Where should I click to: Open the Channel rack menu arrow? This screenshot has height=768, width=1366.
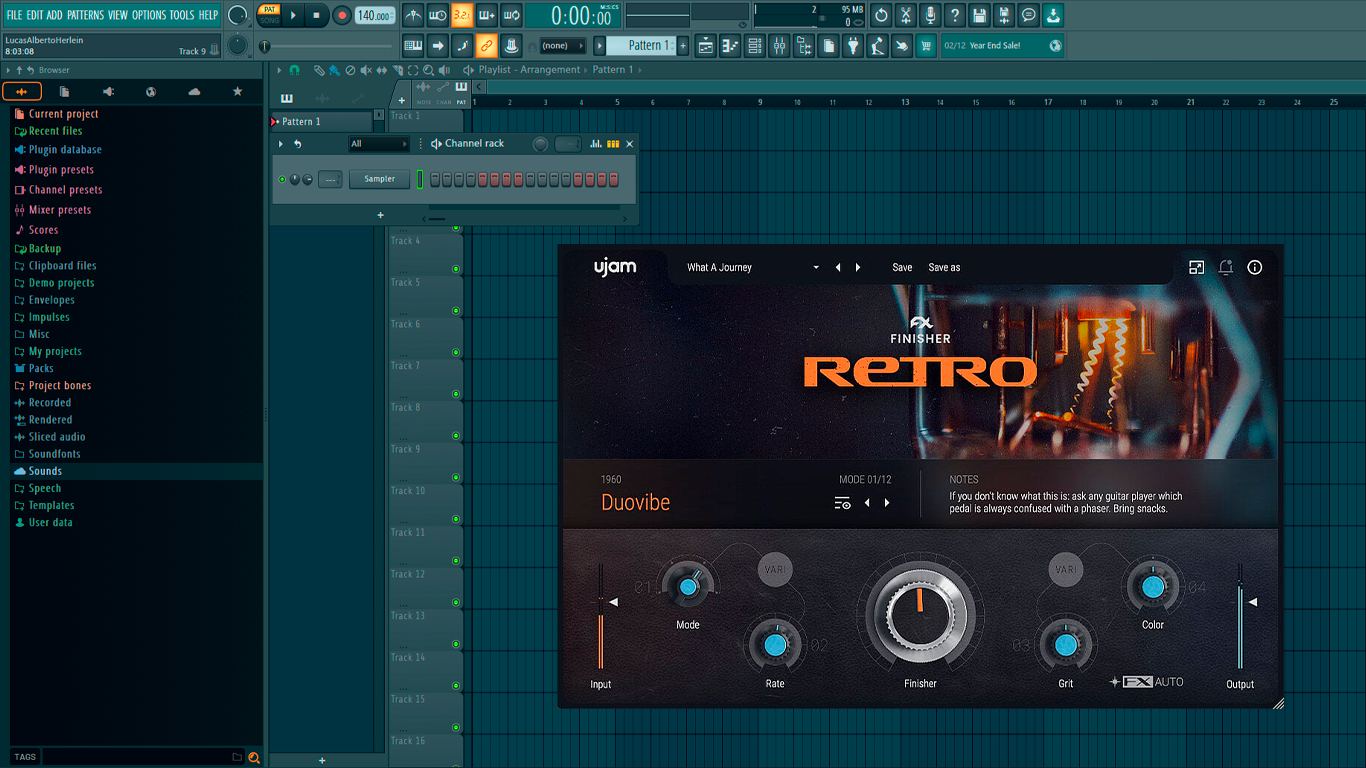281,144
